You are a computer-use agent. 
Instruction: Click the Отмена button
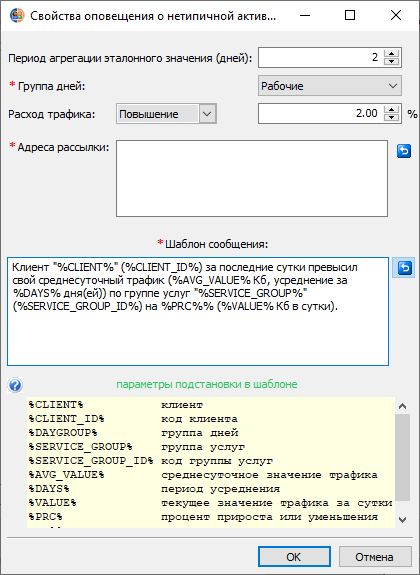click(375, 557)
